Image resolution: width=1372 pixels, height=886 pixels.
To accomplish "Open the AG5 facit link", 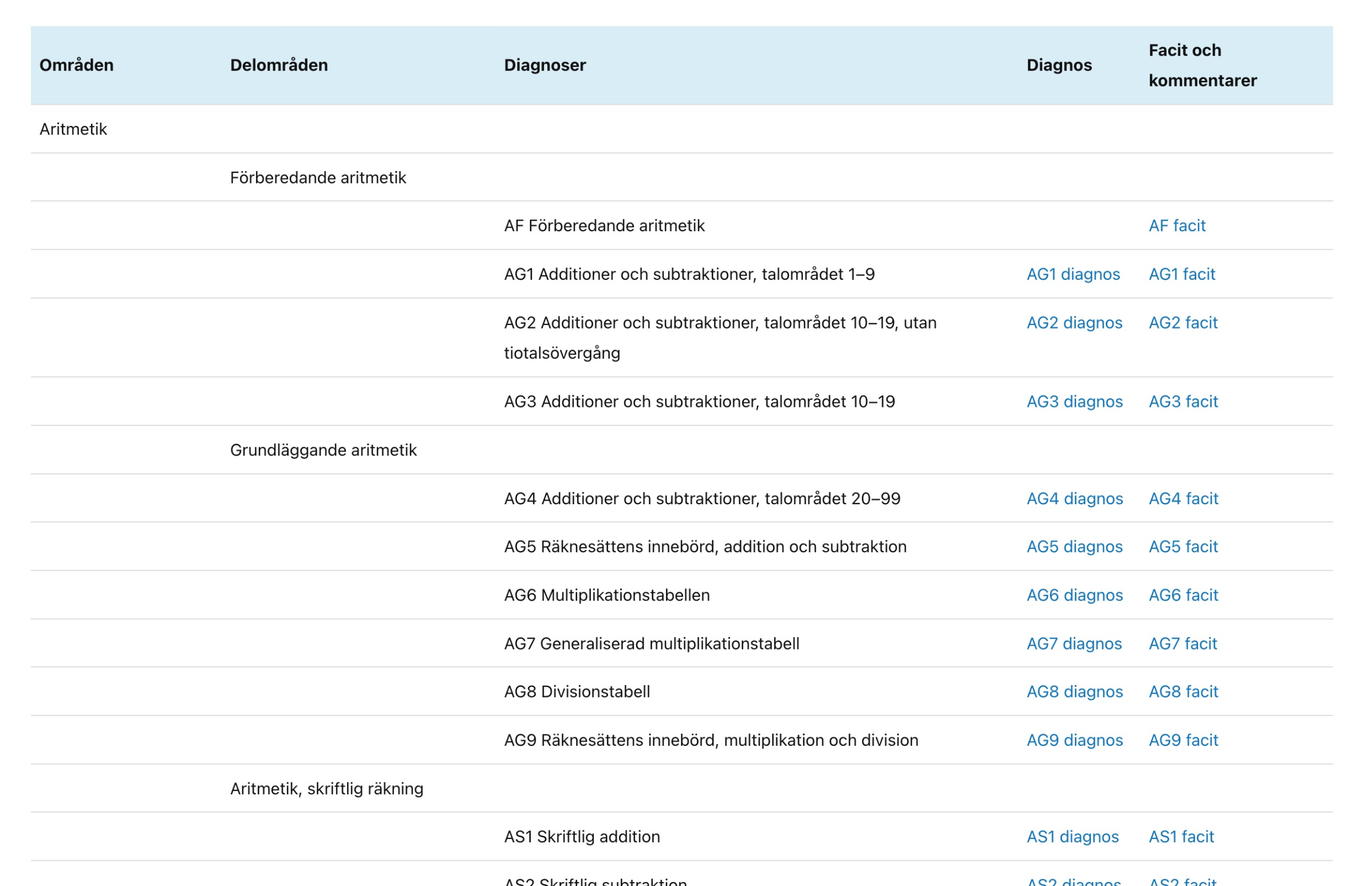I will [1183, 546].
